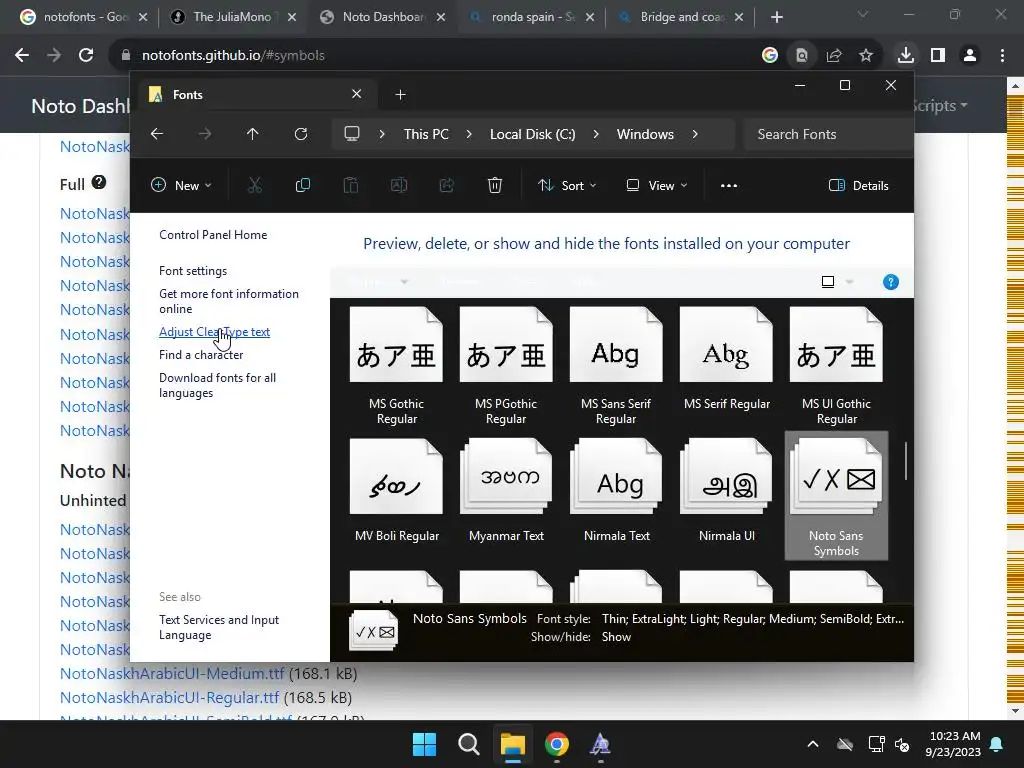Open the View dropdown menu
Viewport: 1024px width, 768px height.
tap(657, 185)
